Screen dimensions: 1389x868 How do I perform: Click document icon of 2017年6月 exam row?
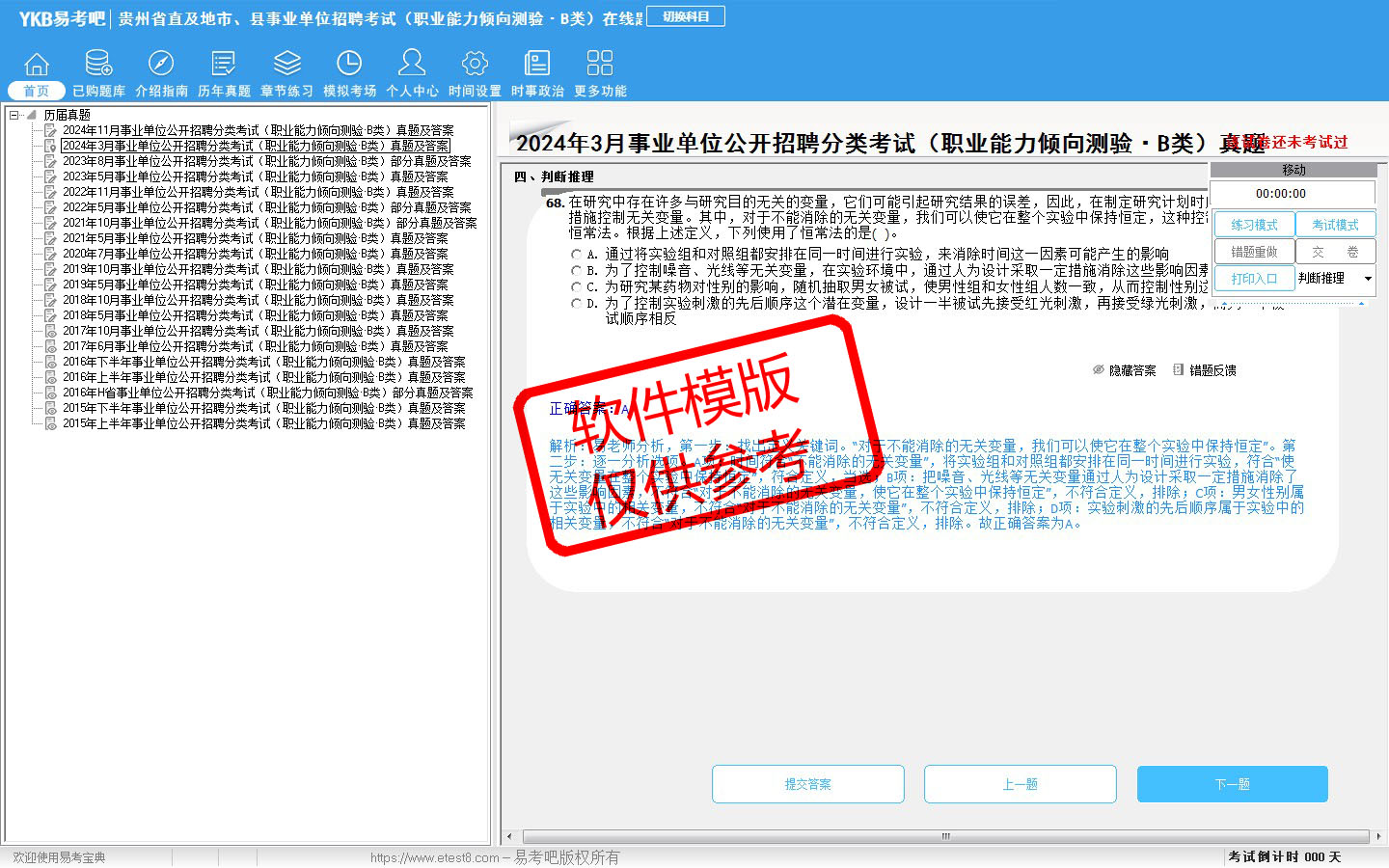tap(50, 346)
